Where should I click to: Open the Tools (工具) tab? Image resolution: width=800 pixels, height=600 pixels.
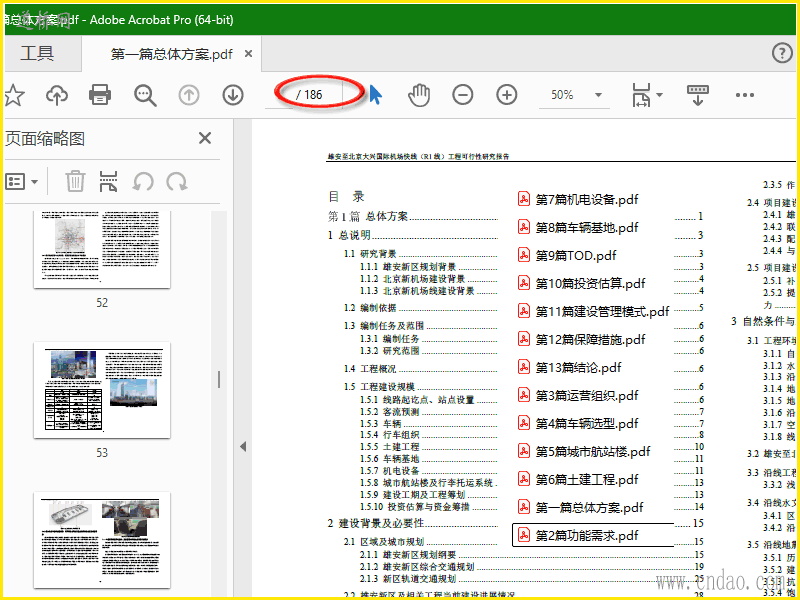click(x=37, y=54)
